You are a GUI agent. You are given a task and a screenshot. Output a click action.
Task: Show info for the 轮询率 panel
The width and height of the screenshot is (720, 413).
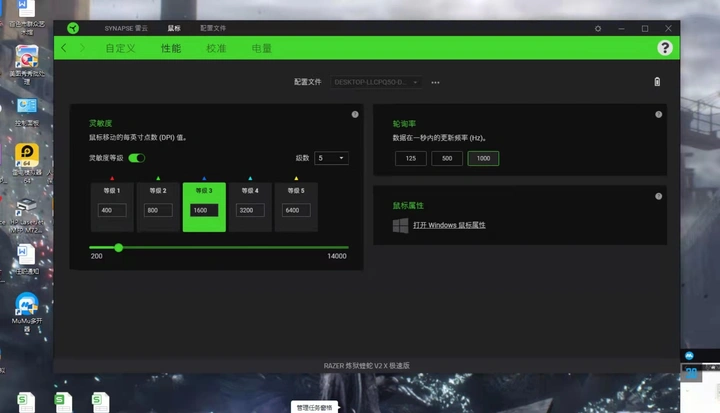pyautogui.click(x=658, y=114)
